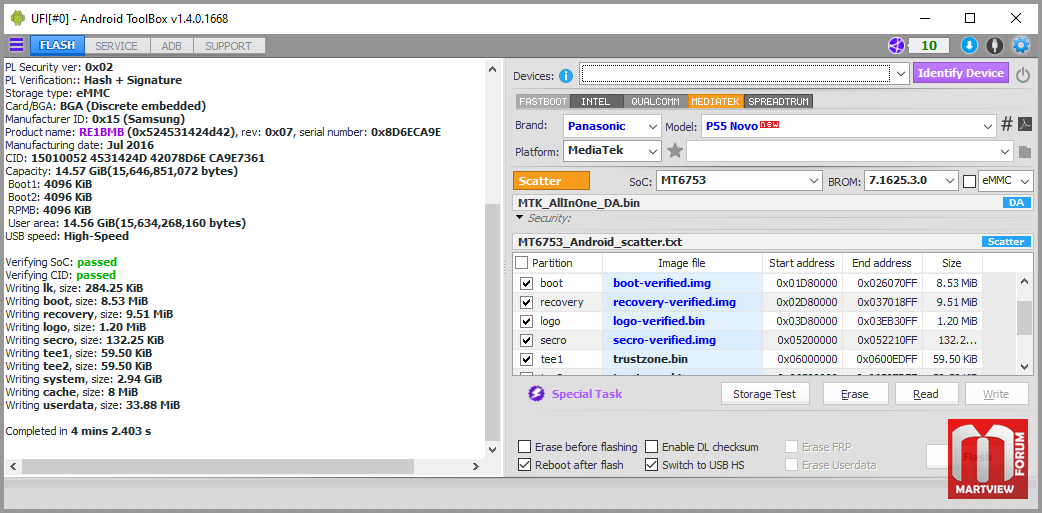
Task: Click the log panel horizontal scrollbar thumb
Action: (x=217, y=466)
